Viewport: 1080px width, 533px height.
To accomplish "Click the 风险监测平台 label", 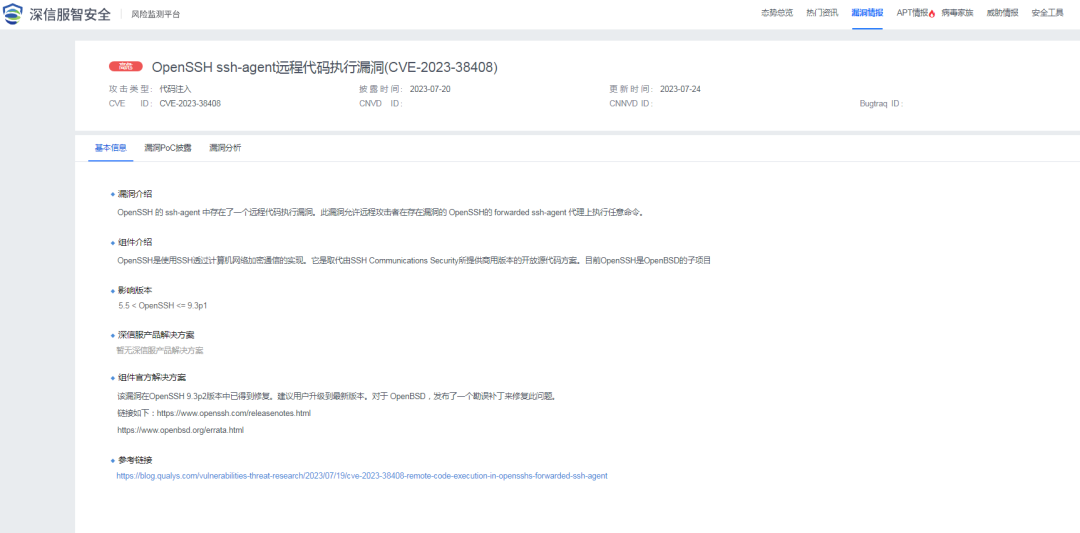I will 156,14.
